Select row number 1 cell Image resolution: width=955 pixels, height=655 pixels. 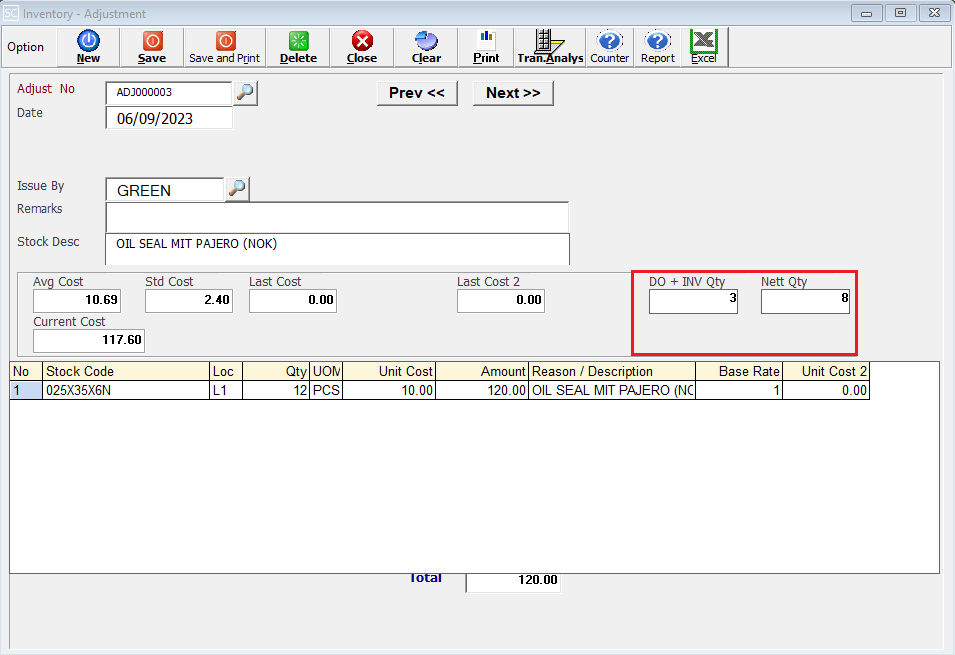[x=26, y=391]
